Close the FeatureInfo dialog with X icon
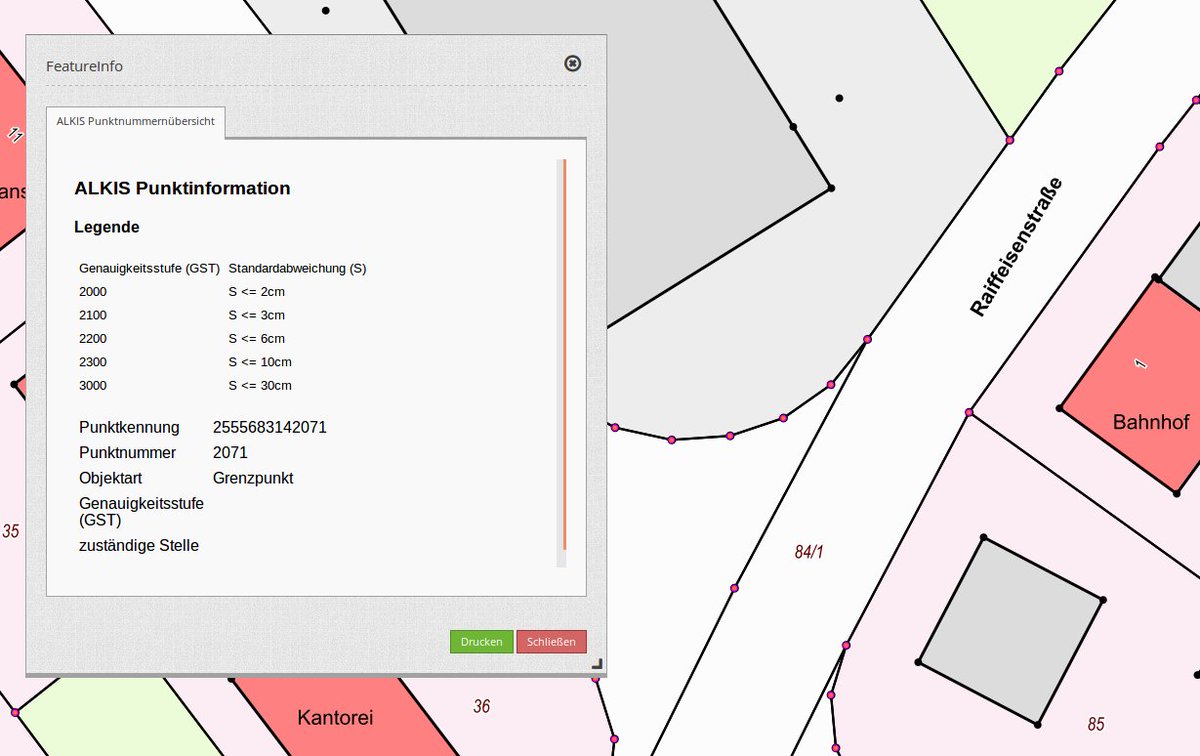The width and height of the screenshot is (1200, 756). coord(573,64)
